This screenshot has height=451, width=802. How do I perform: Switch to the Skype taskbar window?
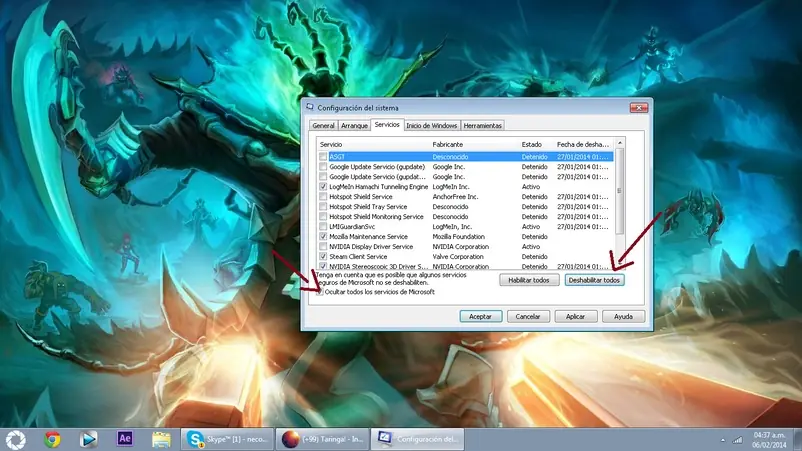(x=227, y=439)
